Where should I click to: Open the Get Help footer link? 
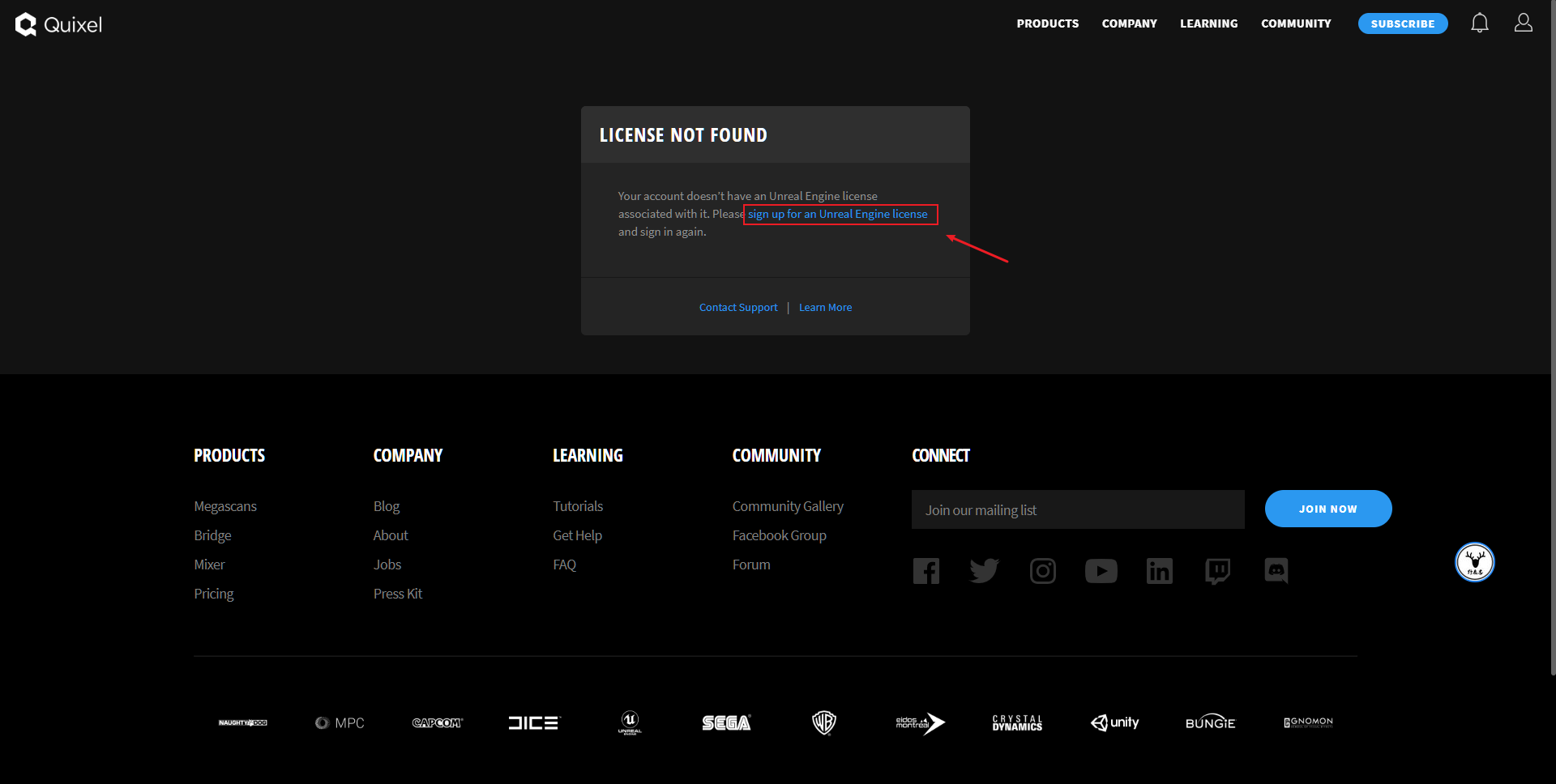tap(577, 535)
